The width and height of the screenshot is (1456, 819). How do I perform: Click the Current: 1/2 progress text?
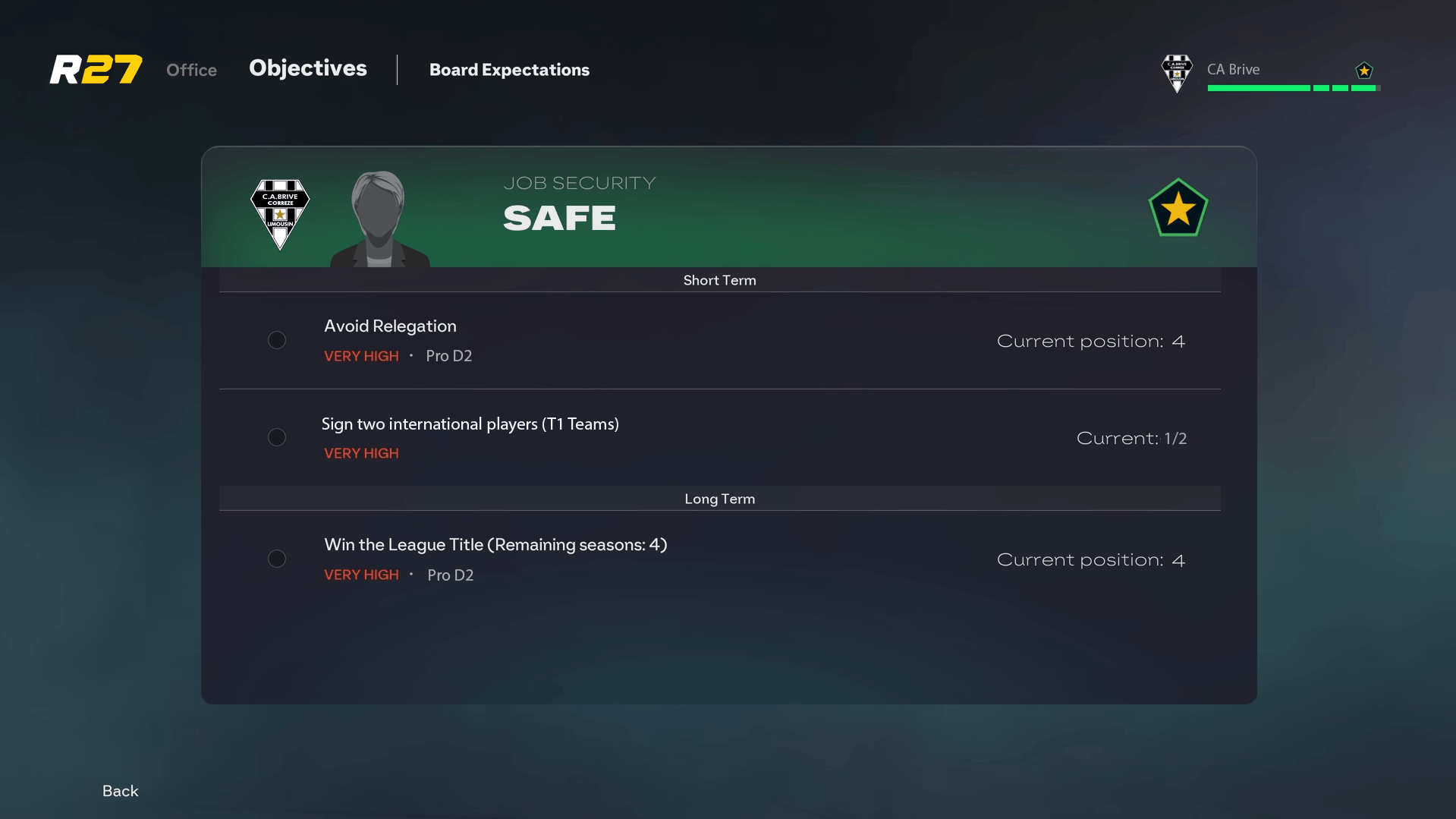click(x=1131, y=439)
